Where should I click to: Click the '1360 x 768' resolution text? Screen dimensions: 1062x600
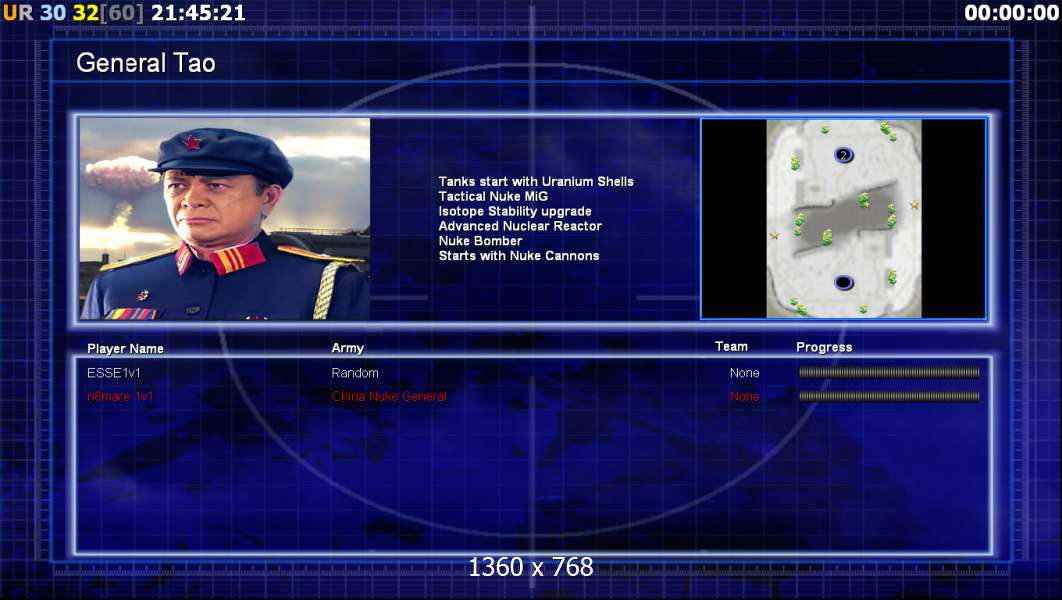pyautogui.click(x=531, y=567)
